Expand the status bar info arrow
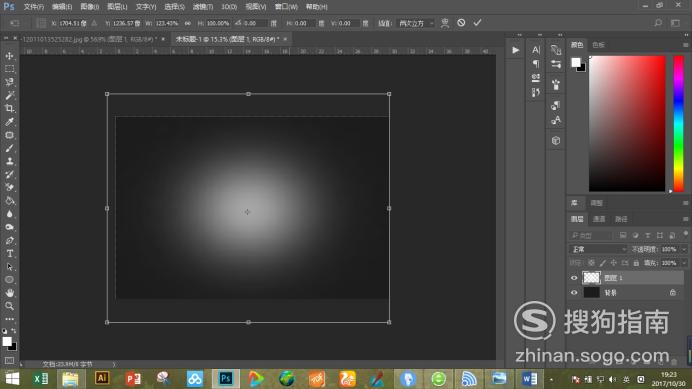This screenshot has width=692, height=389. tap(114, 364)
